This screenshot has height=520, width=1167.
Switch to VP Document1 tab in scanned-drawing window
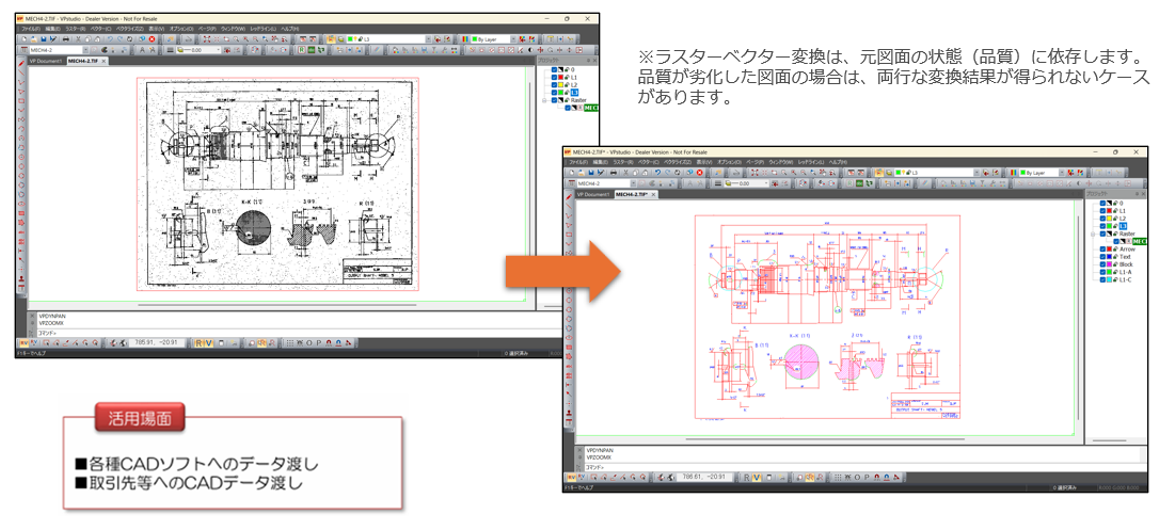tap(46, 61)
